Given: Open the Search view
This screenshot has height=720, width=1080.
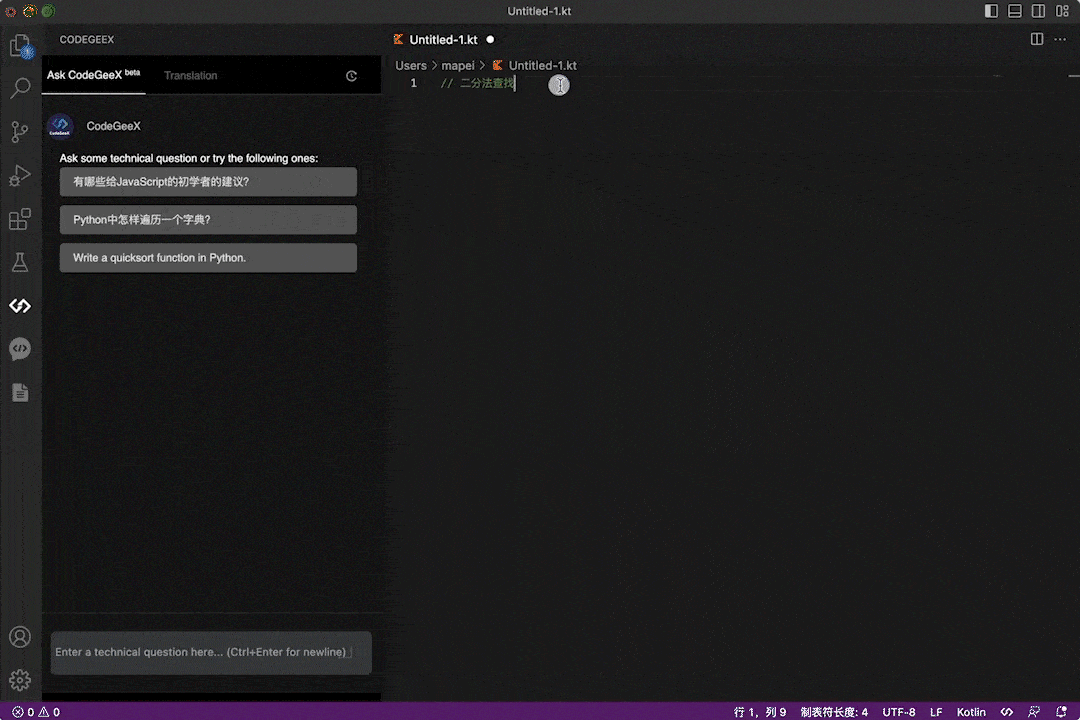Looking at the screenshot, I should coord(20,88).
